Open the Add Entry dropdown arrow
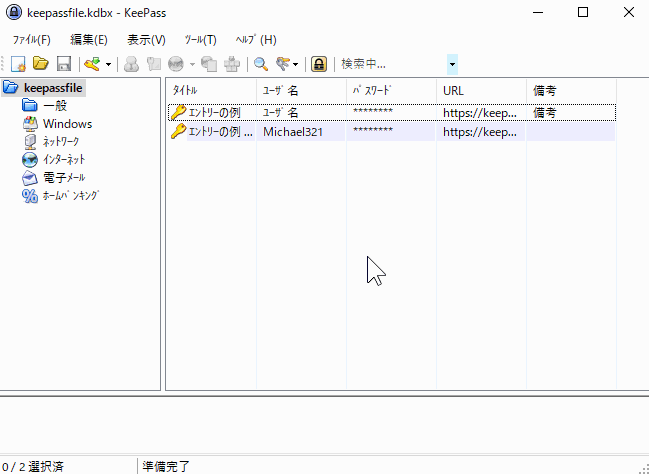Viewport: 649px width, 474px height. click(x=108, y=65)
